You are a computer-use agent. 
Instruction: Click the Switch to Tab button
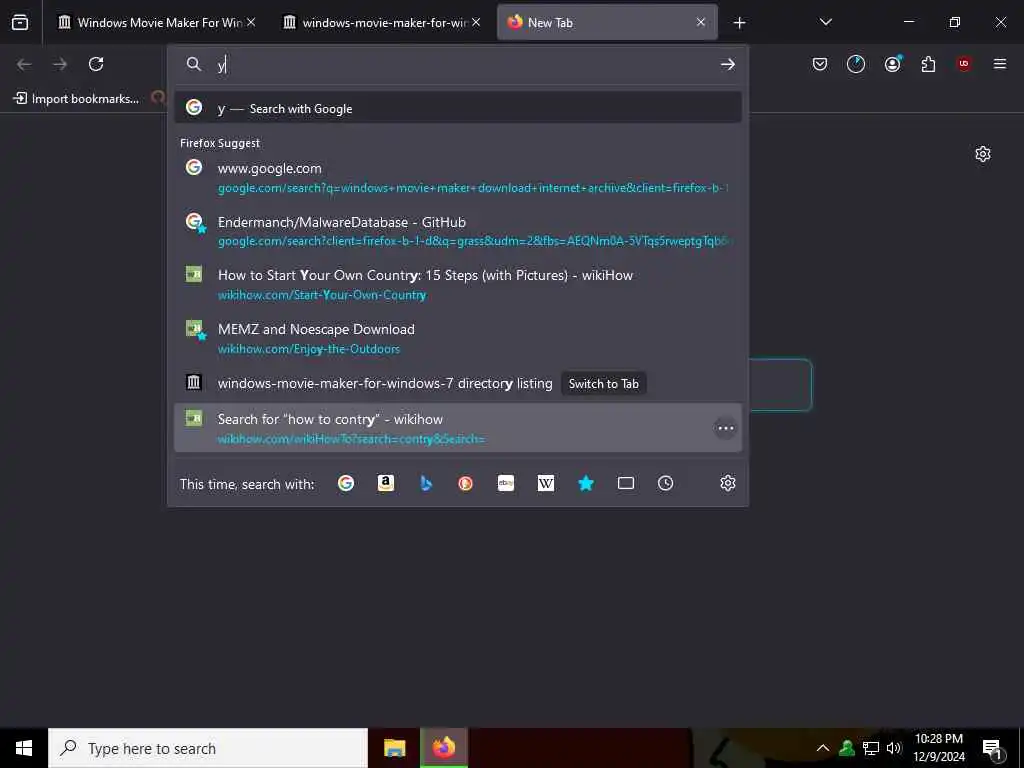[603, 383]
